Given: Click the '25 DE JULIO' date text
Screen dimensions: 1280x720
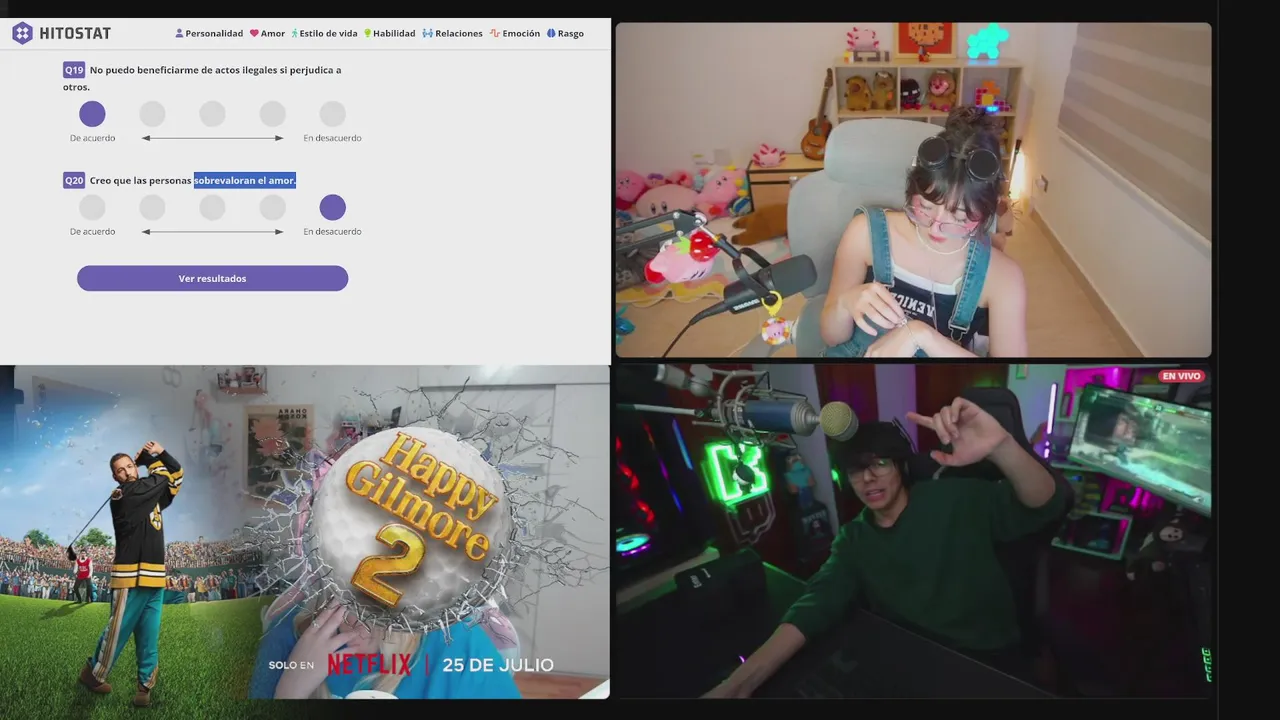Looking at the screenshot, I should click(497, 665).
